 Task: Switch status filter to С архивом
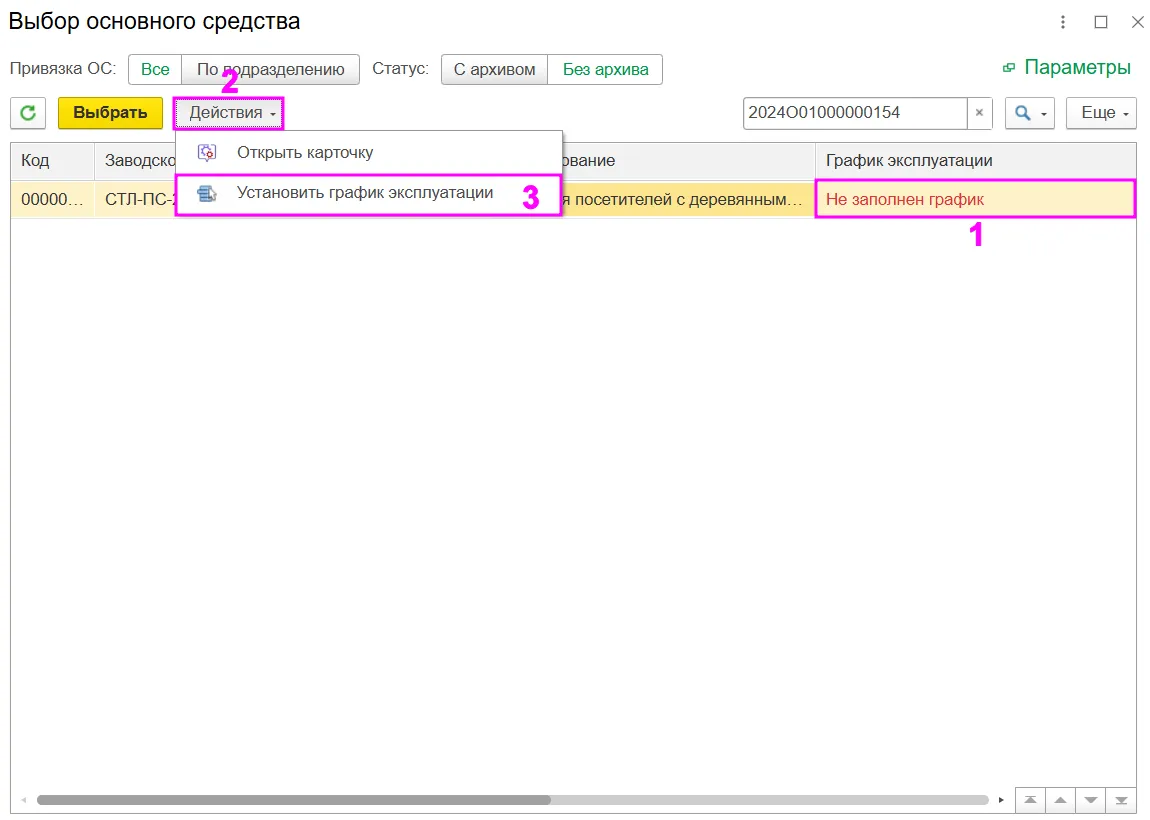point(494,70)
